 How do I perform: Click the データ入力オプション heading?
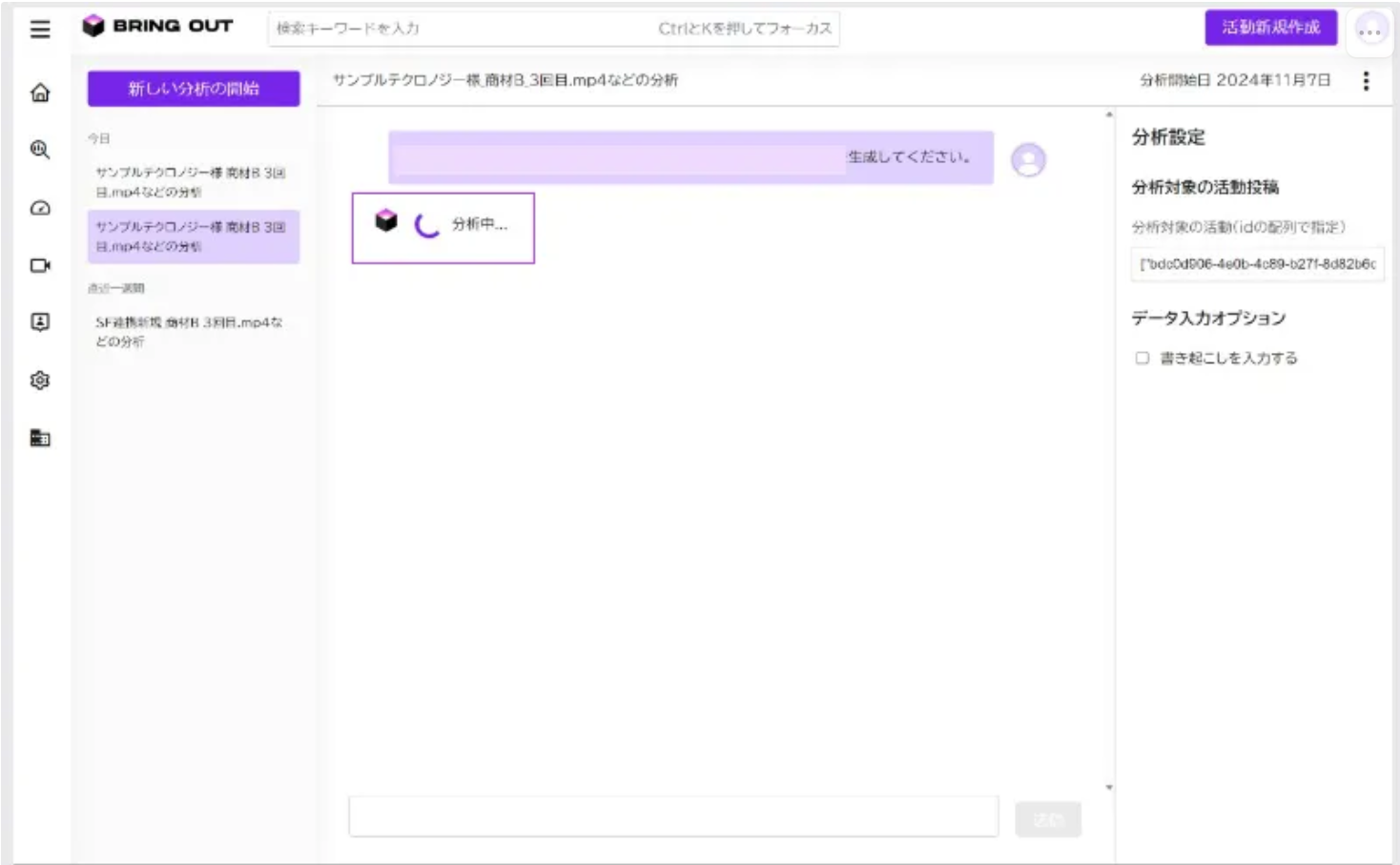pos(1208,318)
